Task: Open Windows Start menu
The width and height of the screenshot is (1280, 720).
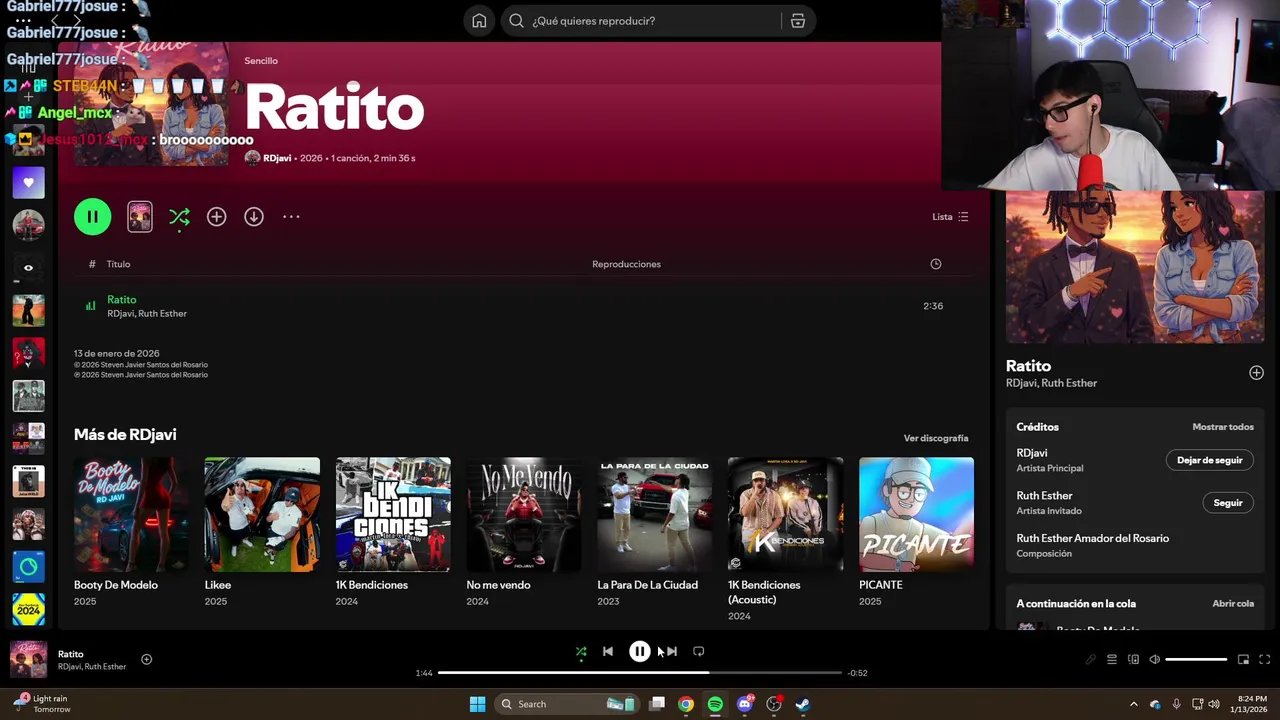Action: coord(477,704)
